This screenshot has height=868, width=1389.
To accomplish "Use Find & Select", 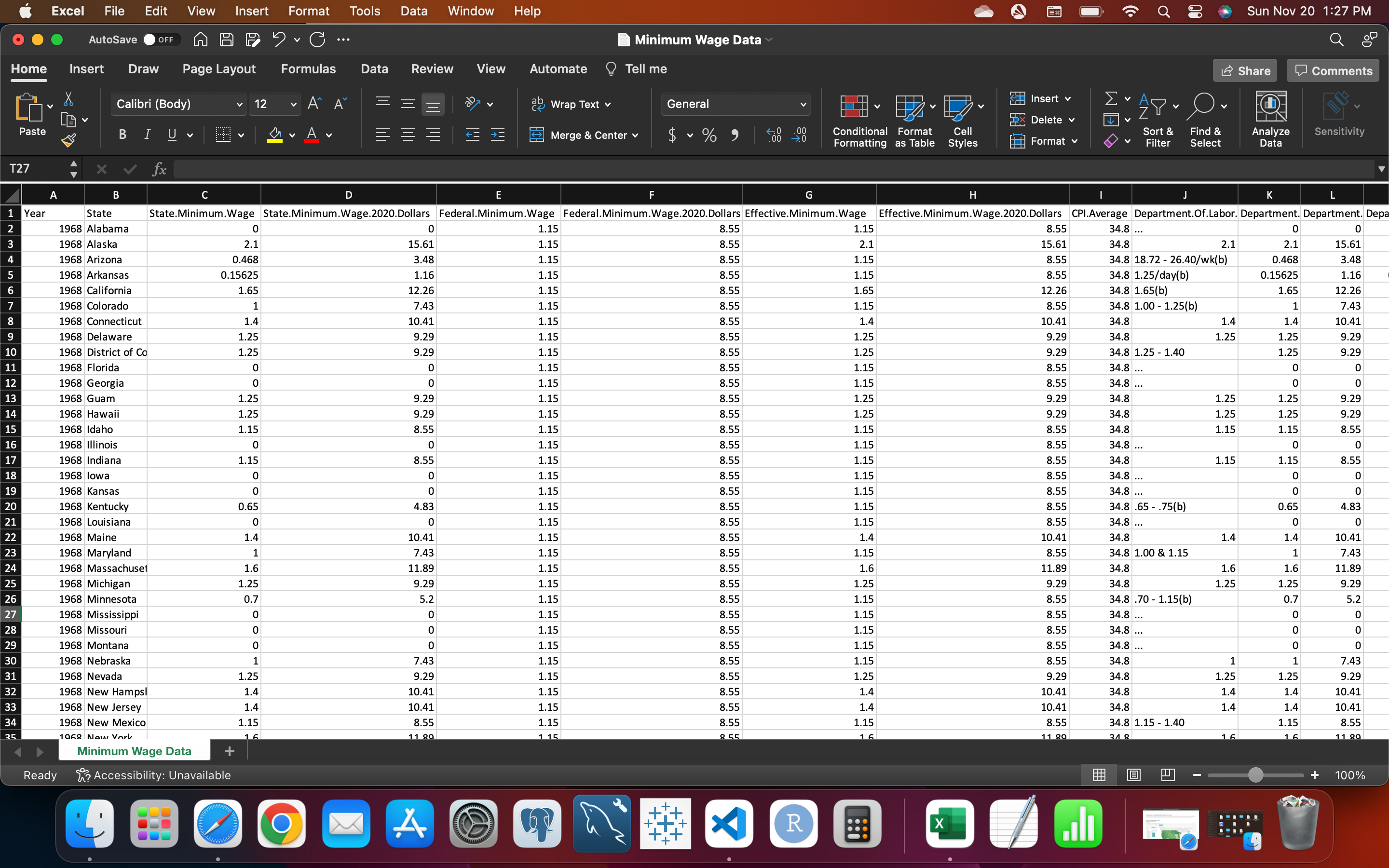I will (1205, 118).
